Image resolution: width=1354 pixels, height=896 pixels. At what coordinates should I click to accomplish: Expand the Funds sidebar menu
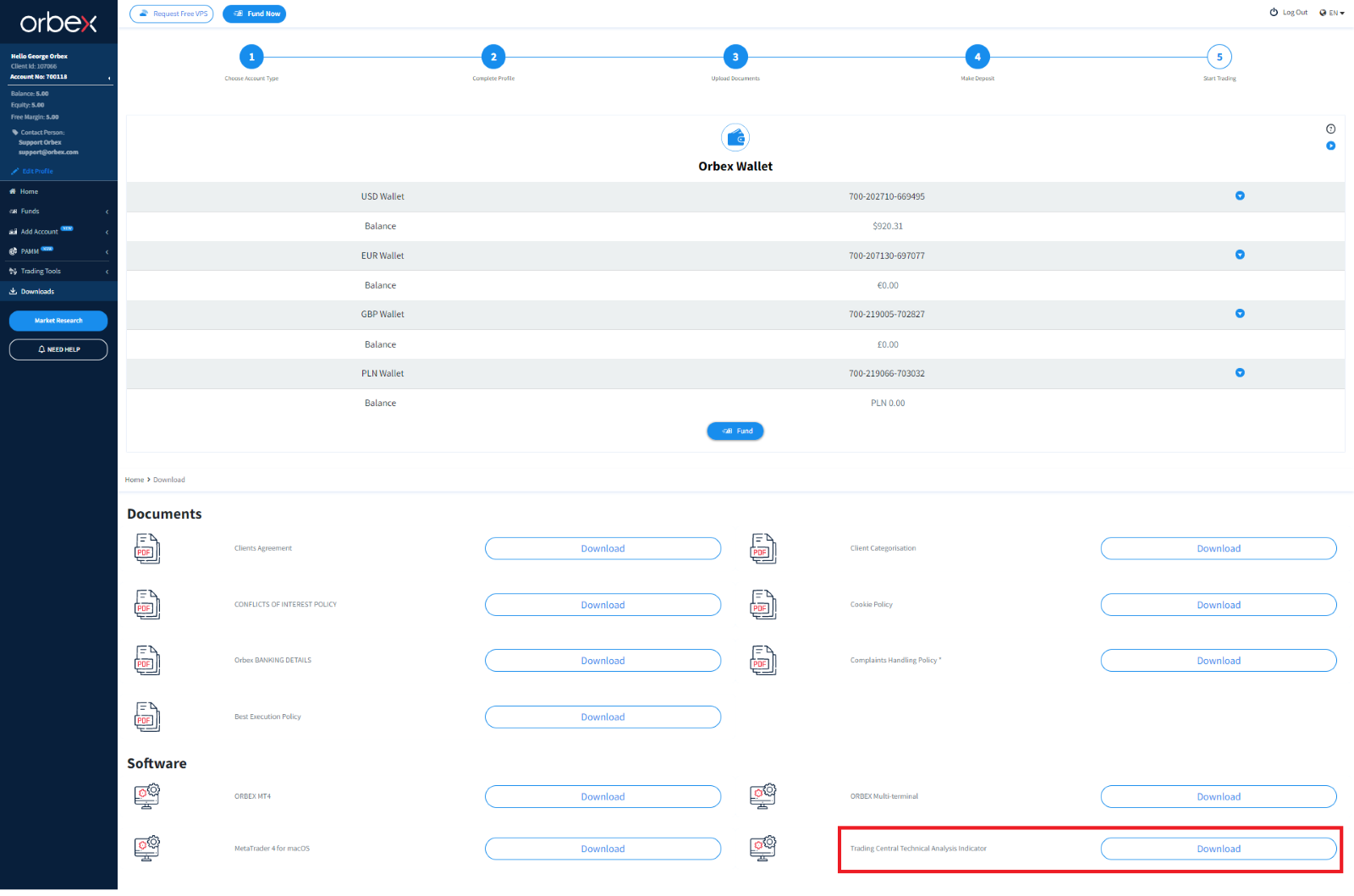pyautogui.click(x=58, y=212)
